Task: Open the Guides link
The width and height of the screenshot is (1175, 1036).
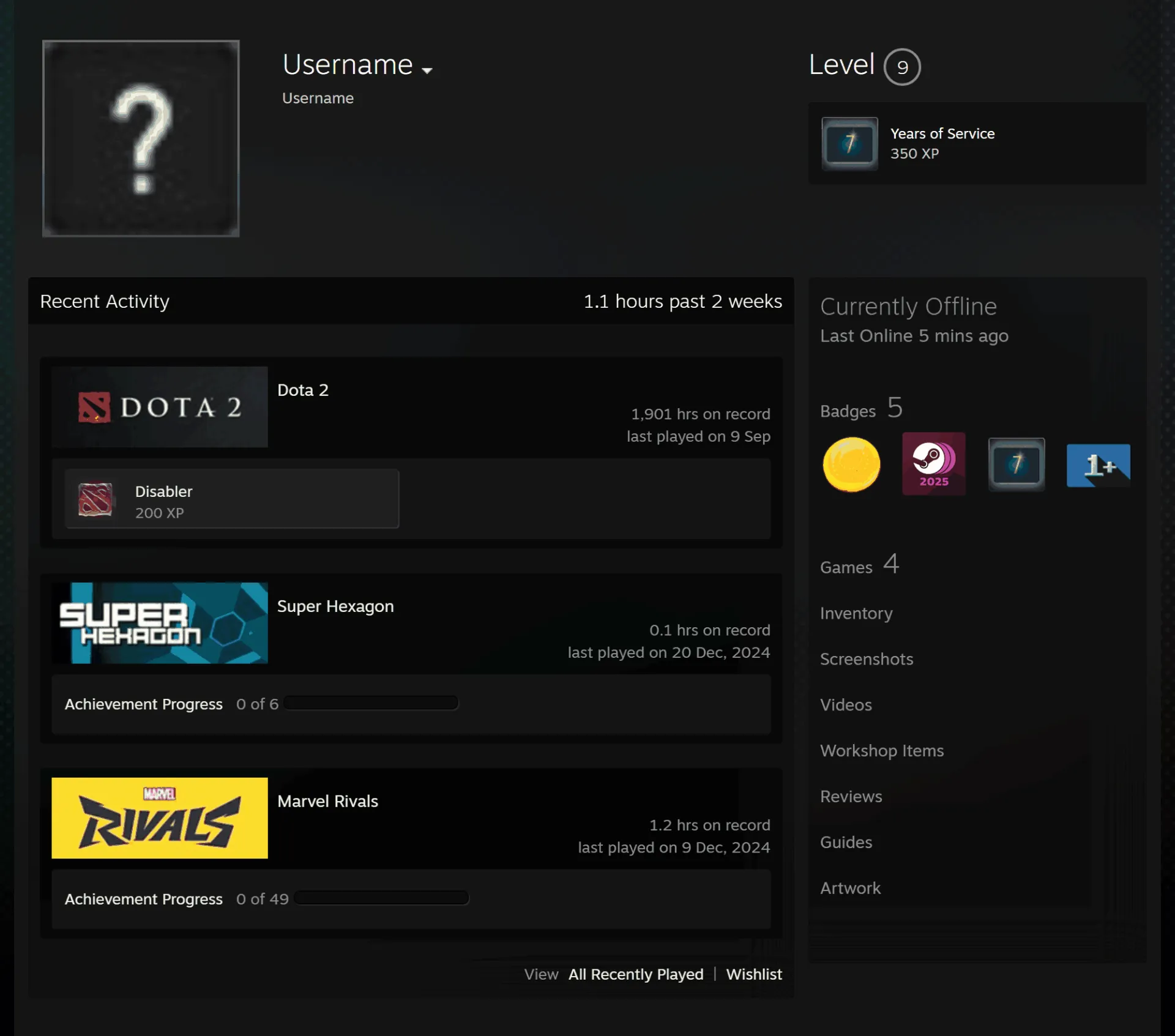Action: pyautogui.click(x=846, y=843)
